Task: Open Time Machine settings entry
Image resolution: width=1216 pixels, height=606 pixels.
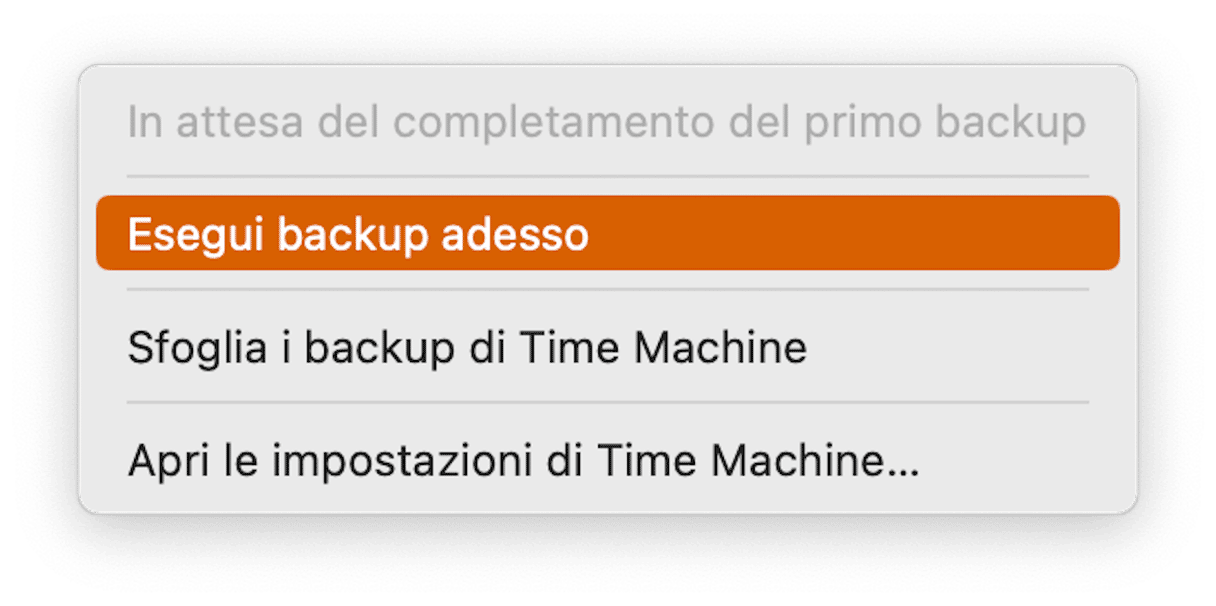Action: (607, 461)
